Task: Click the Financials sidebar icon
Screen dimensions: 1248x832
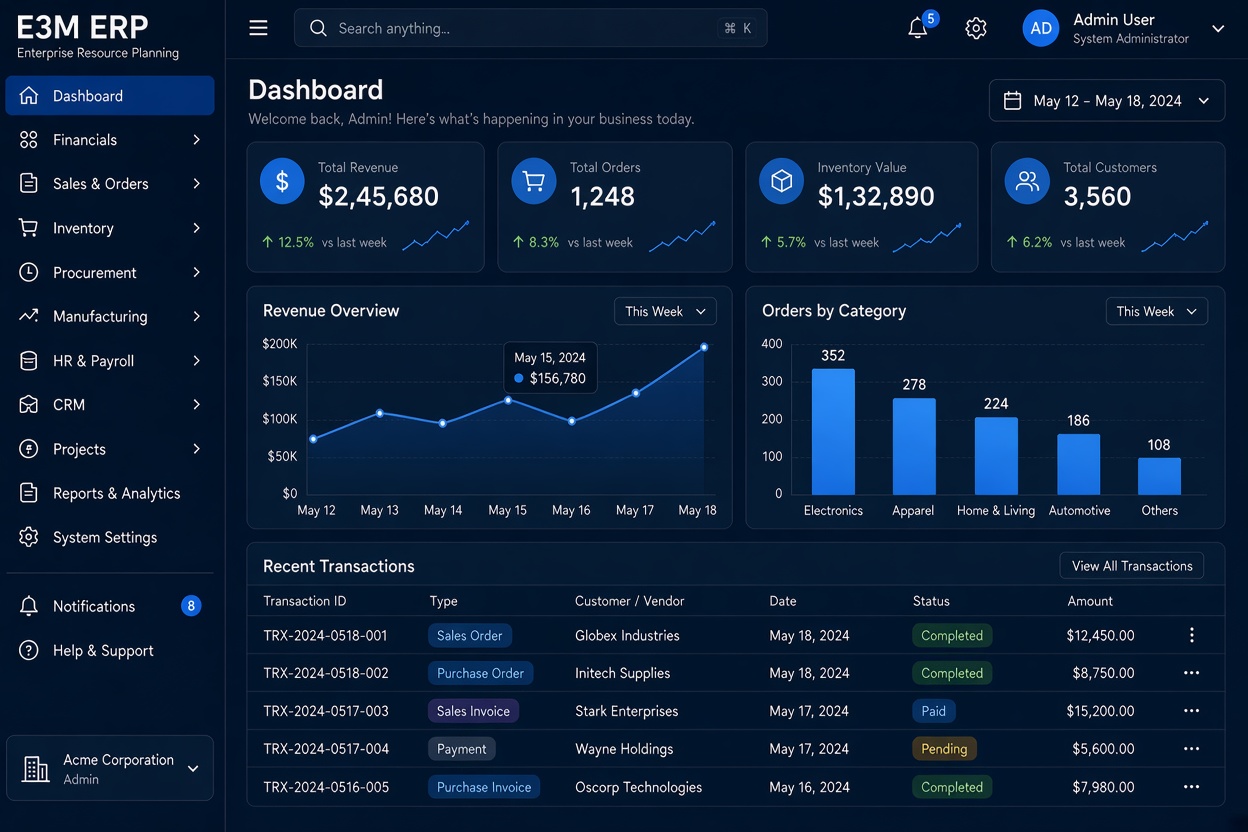Action: click(29, 140)
